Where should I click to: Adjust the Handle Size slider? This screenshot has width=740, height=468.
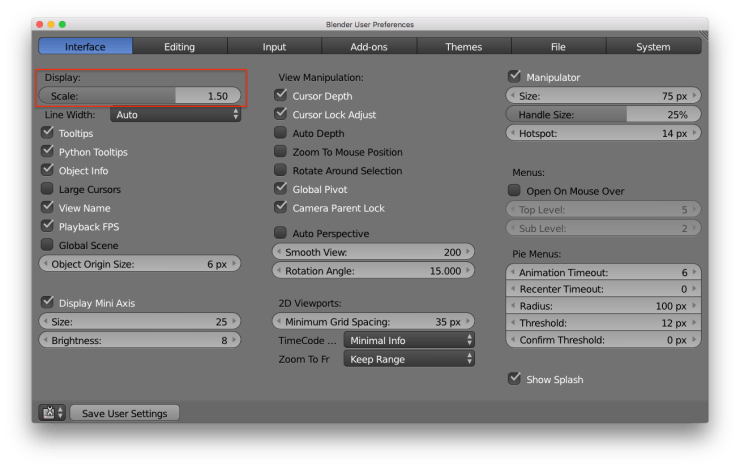603,115
